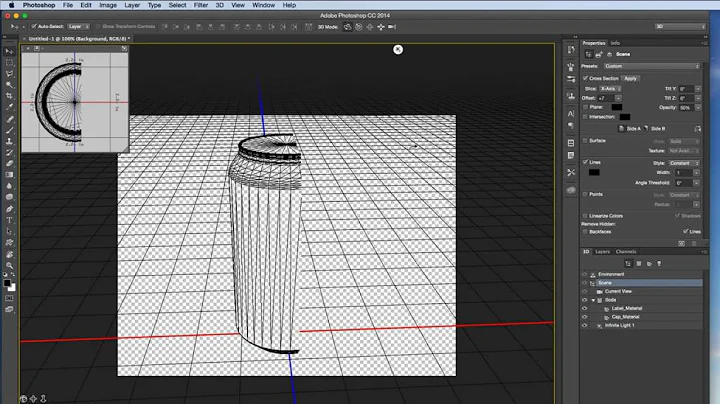Open the Filter menu
The image size is (720, 404).
201,5
